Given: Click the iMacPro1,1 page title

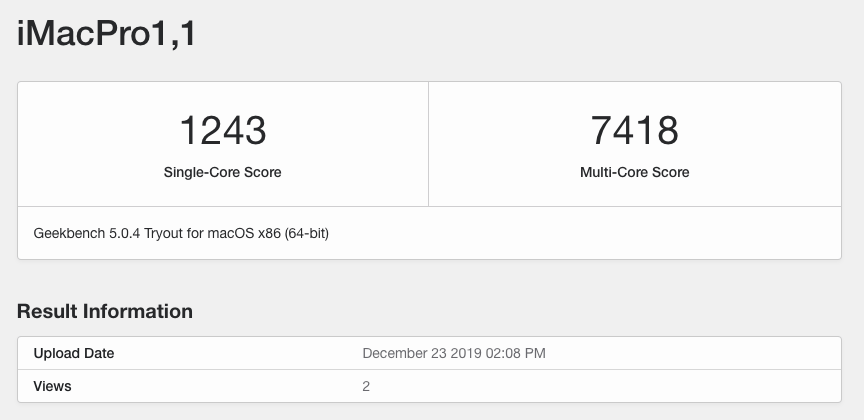Looking at the screenshot, I should pos(107,36).
